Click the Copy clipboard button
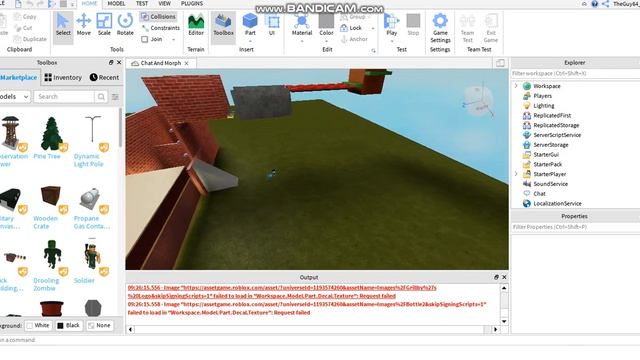Viewport: 640px width, 360px height. [25, 17]
